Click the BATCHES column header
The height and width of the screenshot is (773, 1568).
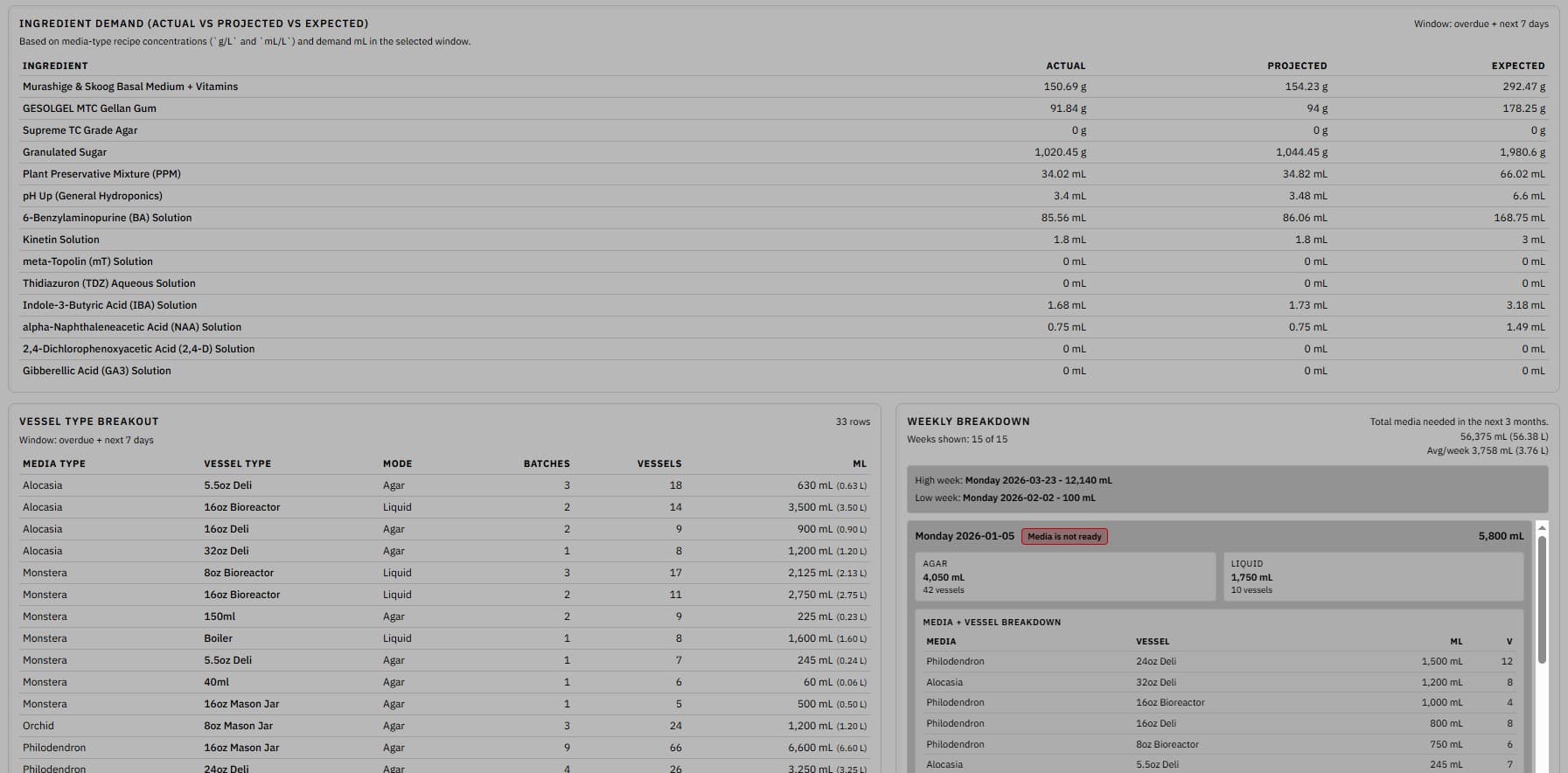pos(547,463)
